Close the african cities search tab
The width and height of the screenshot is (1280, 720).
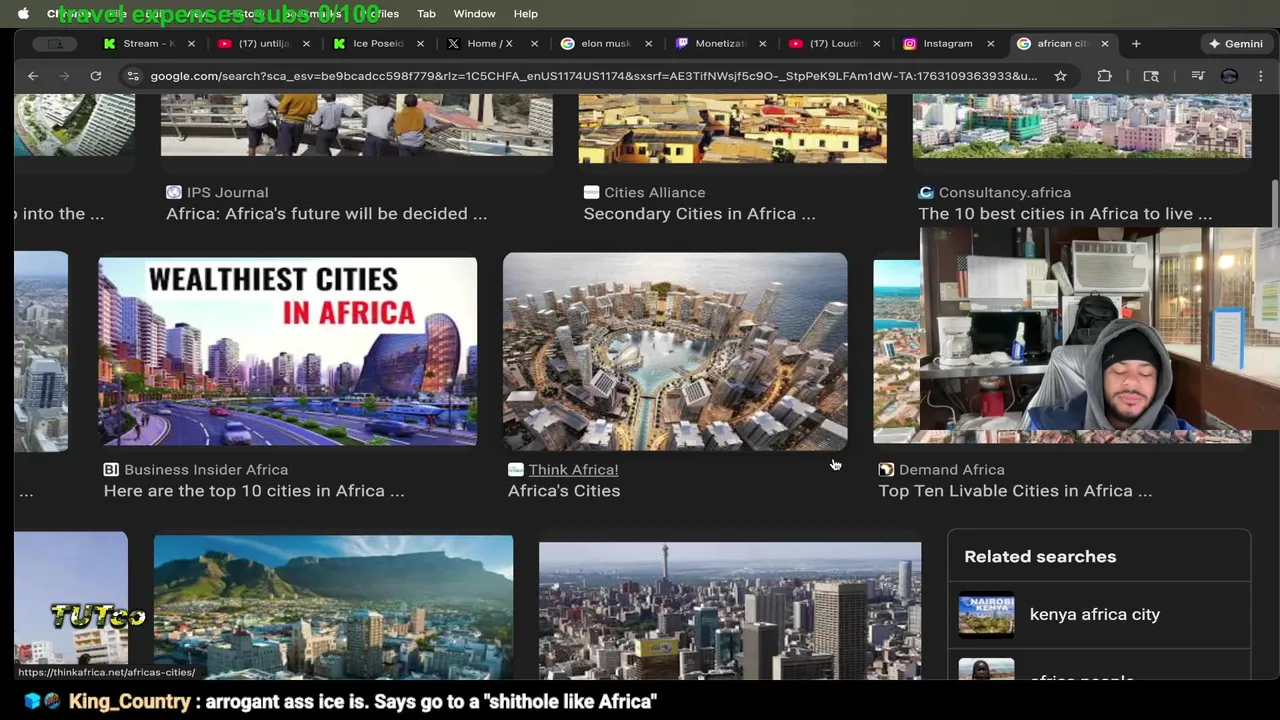[x=1104, y=44]
